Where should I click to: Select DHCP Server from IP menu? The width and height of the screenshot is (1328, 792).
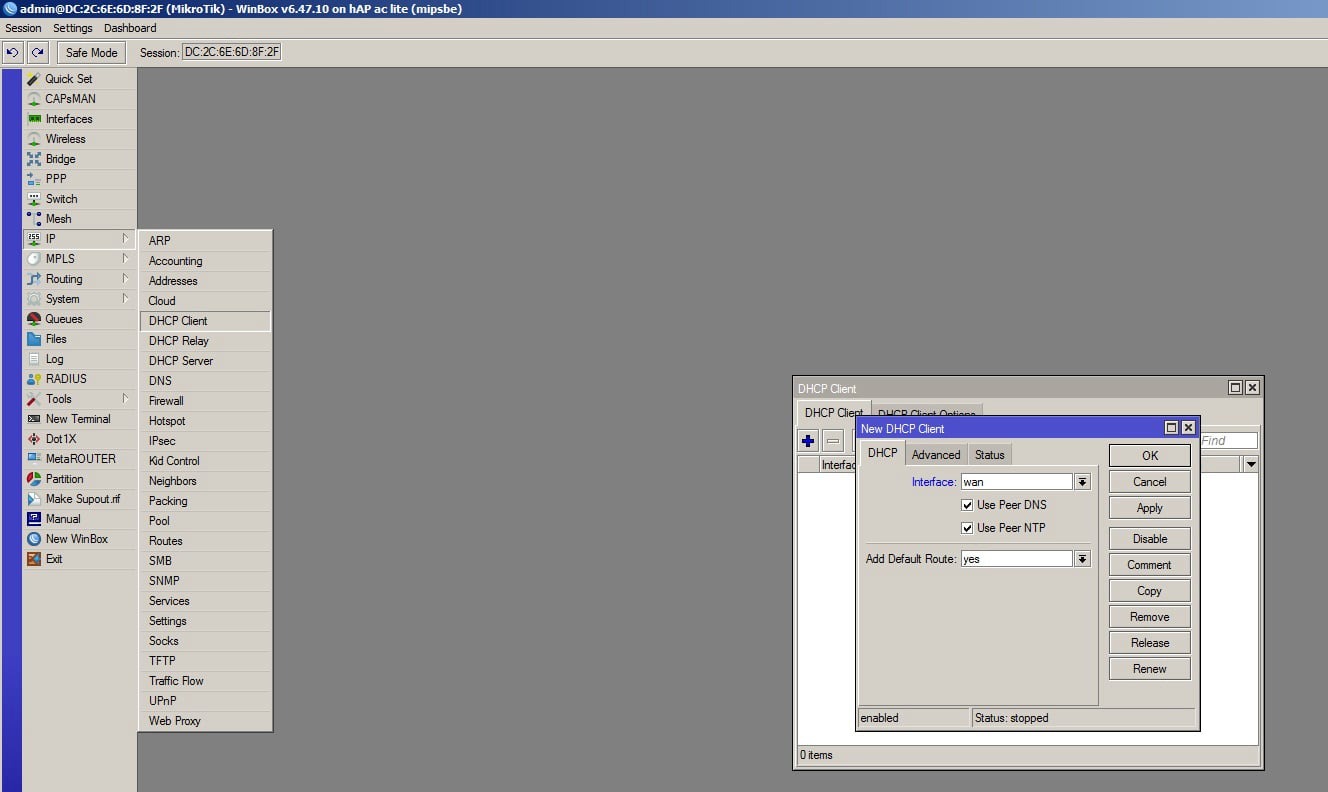tap(181, 361)
